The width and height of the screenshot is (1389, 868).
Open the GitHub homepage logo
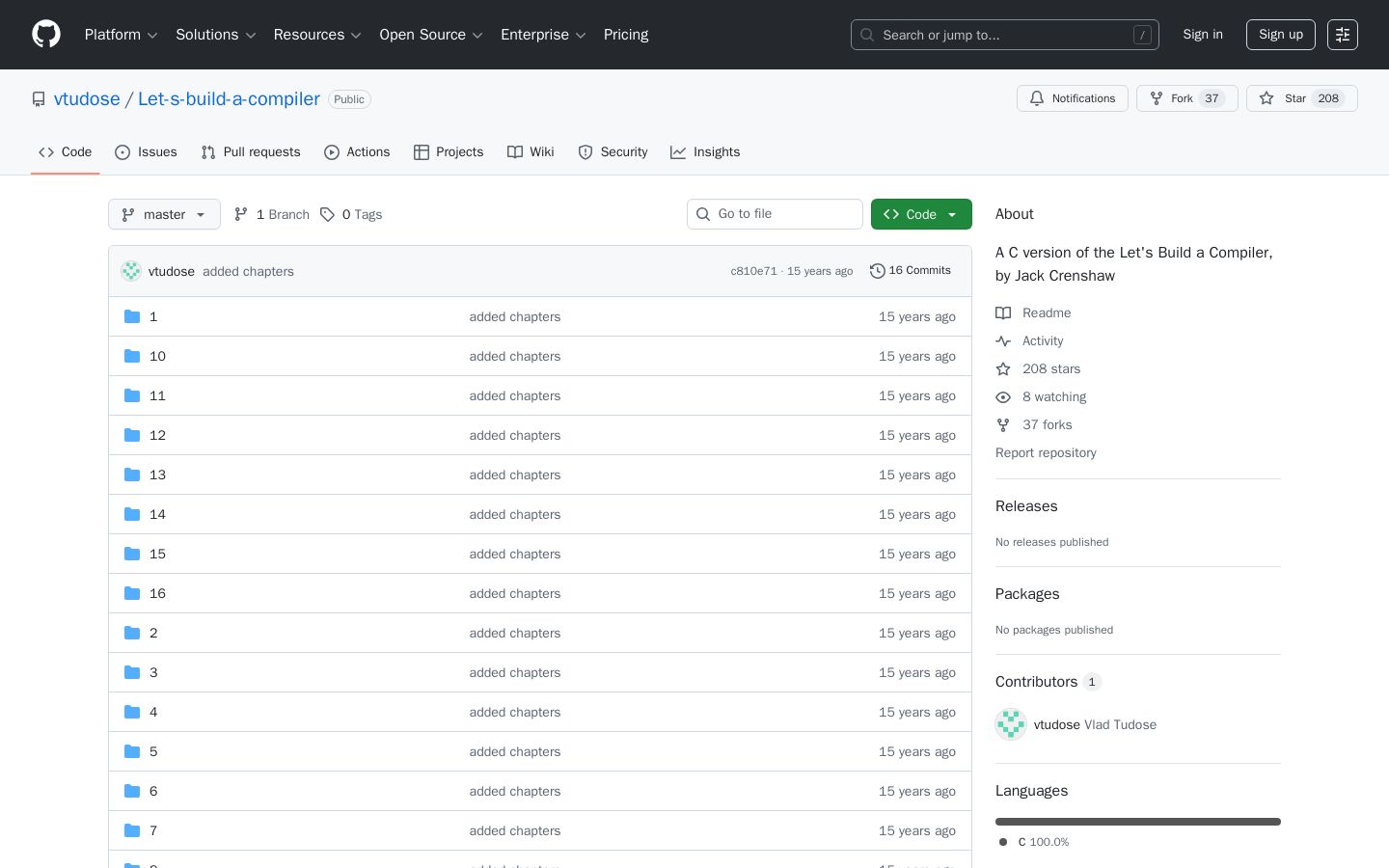[x=46, y=35]
